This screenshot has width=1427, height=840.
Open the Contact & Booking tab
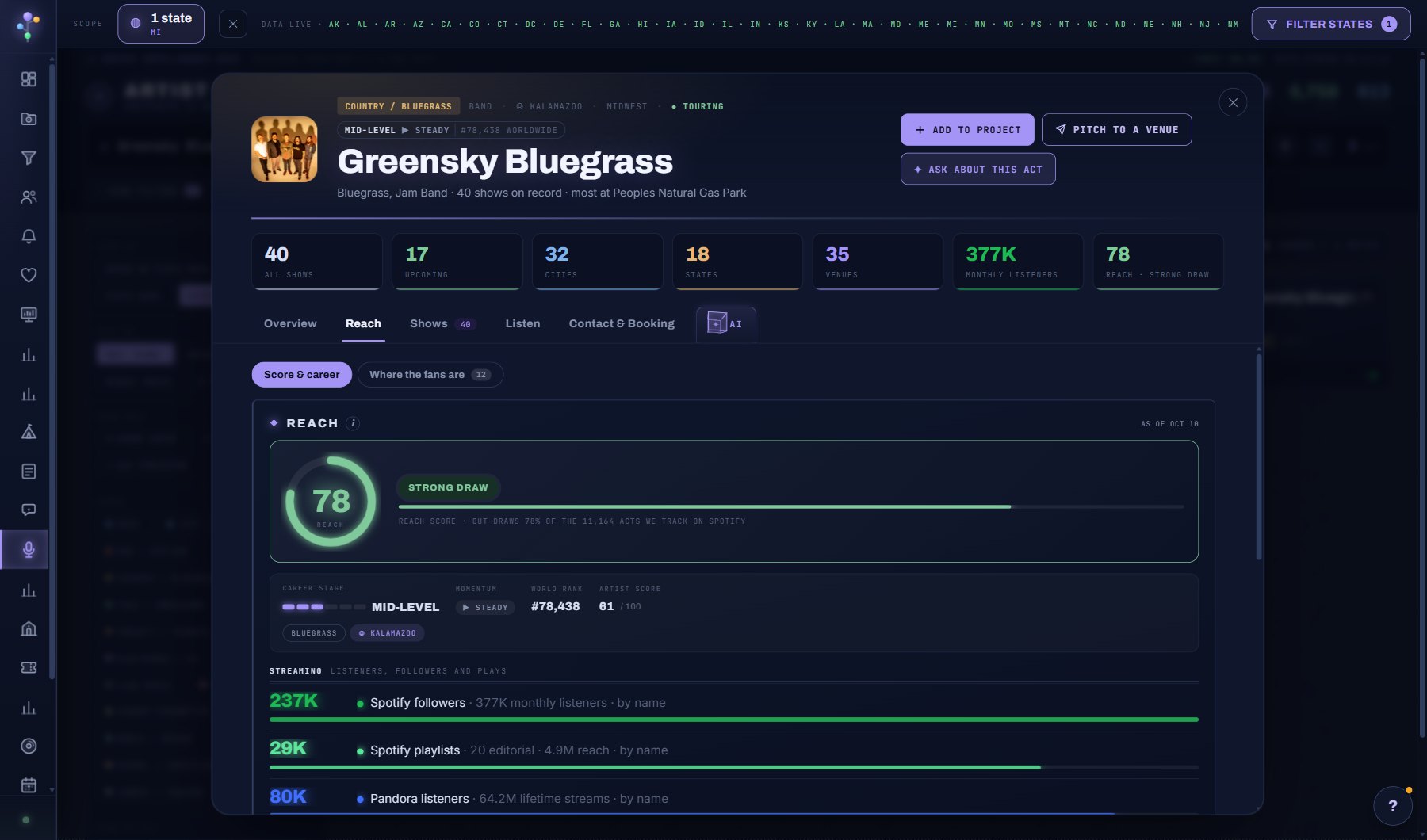[622, 323]
